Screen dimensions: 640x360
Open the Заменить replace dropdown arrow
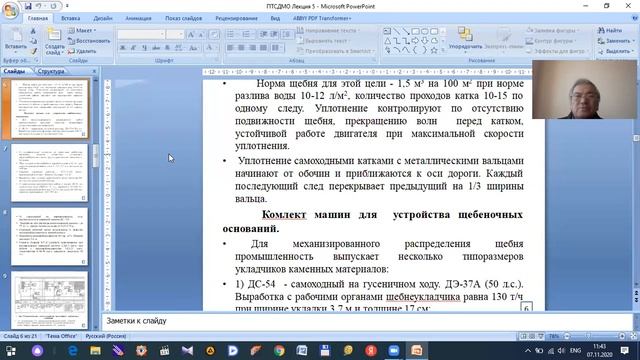tap(633, 41)
